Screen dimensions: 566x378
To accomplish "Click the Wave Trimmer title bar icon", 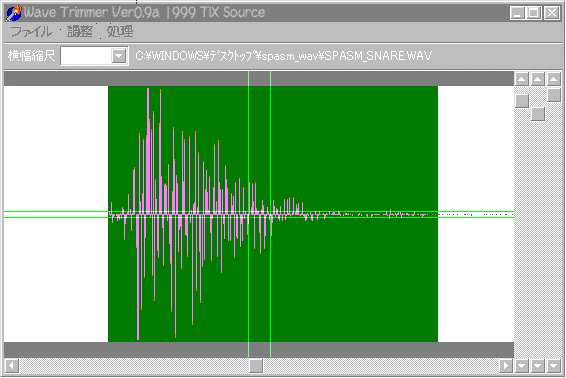I will coord(13,13).
